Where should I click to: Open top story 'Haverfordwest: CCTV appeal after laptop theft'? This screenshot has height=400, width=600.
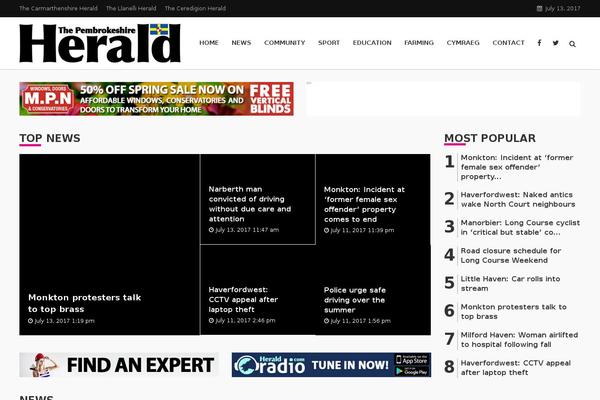pos(243,299)
